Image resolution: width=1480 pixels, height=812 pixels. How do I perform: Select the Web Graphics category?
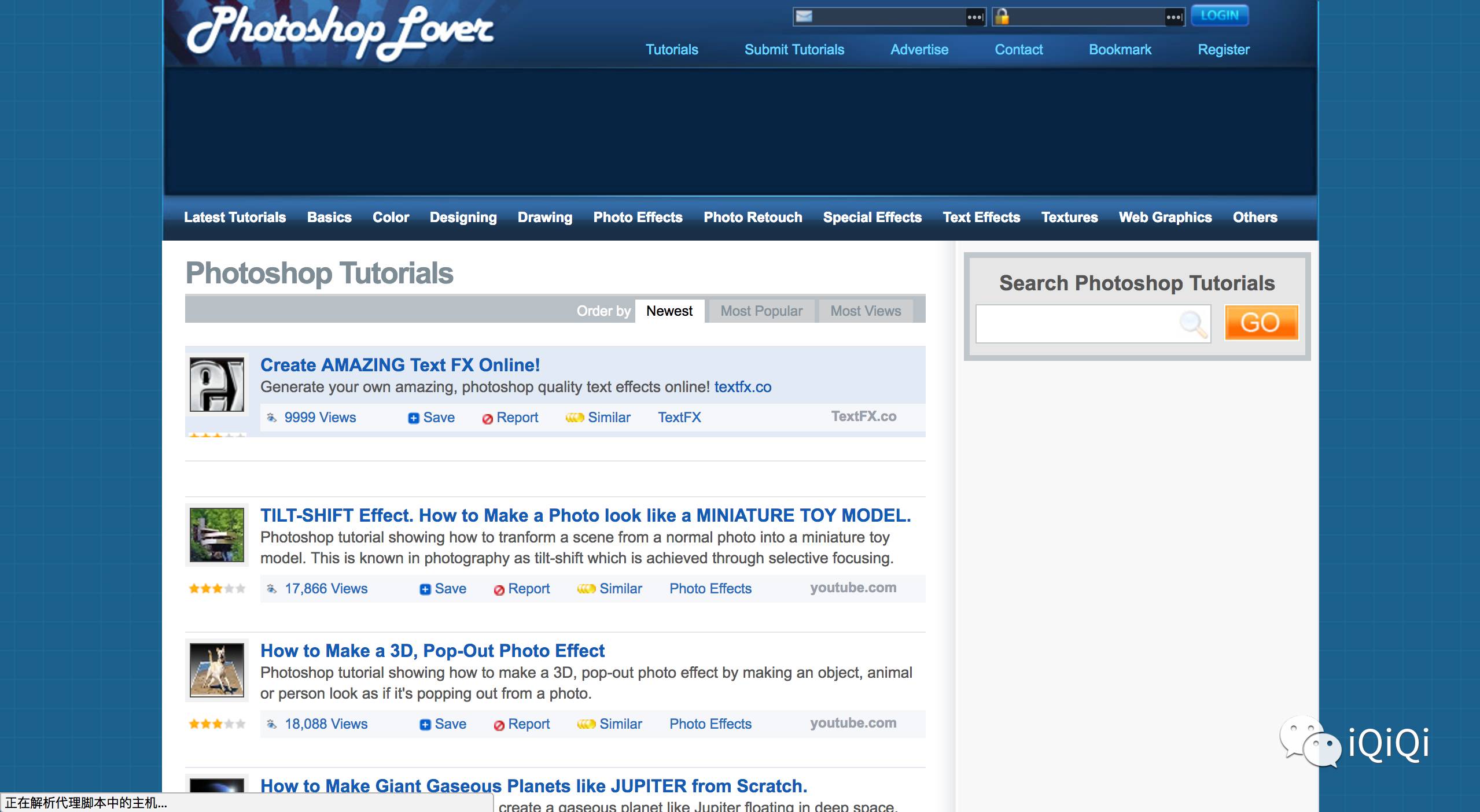click(x=1165, y=217)
